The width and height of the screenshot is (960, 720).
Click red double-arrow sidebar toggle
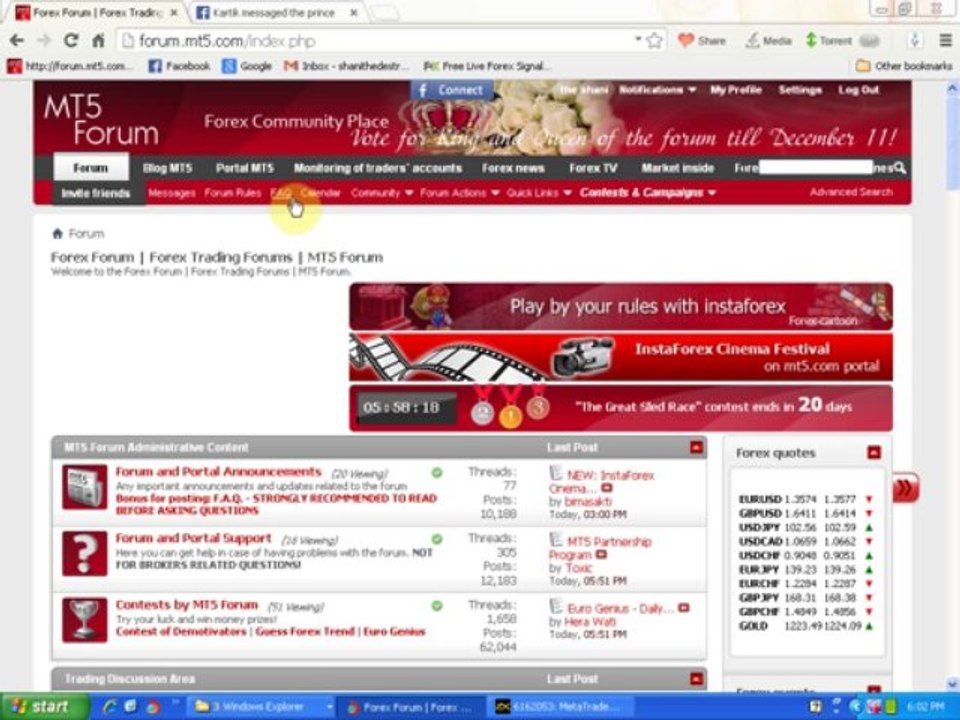pyautogui.click(x=905, y=488)
